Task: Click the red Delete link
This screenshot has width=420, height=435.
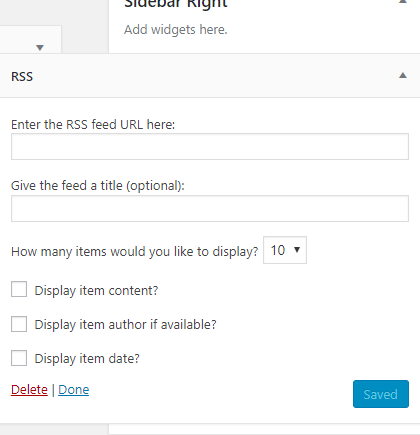Action: [x=29, y=390]
